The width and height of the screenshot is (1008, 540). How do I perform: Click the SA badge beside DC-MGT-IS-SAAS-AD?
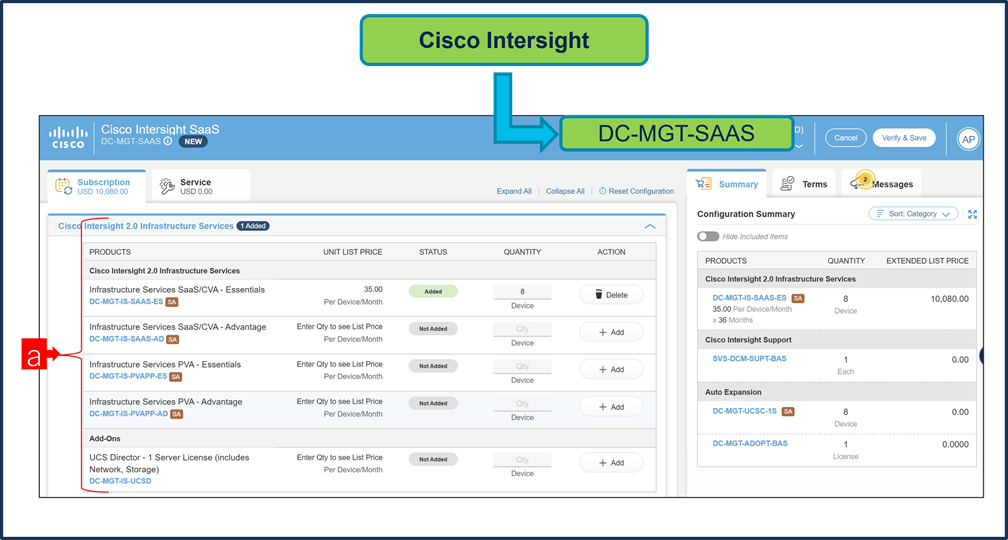172,339
